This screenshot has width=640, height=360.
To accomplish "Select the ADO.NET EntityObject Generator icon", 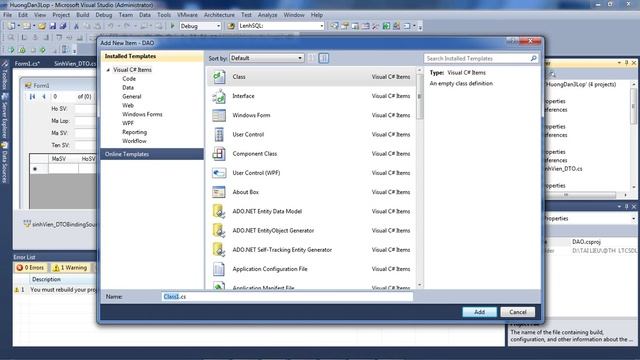I will tap(219, 230).
